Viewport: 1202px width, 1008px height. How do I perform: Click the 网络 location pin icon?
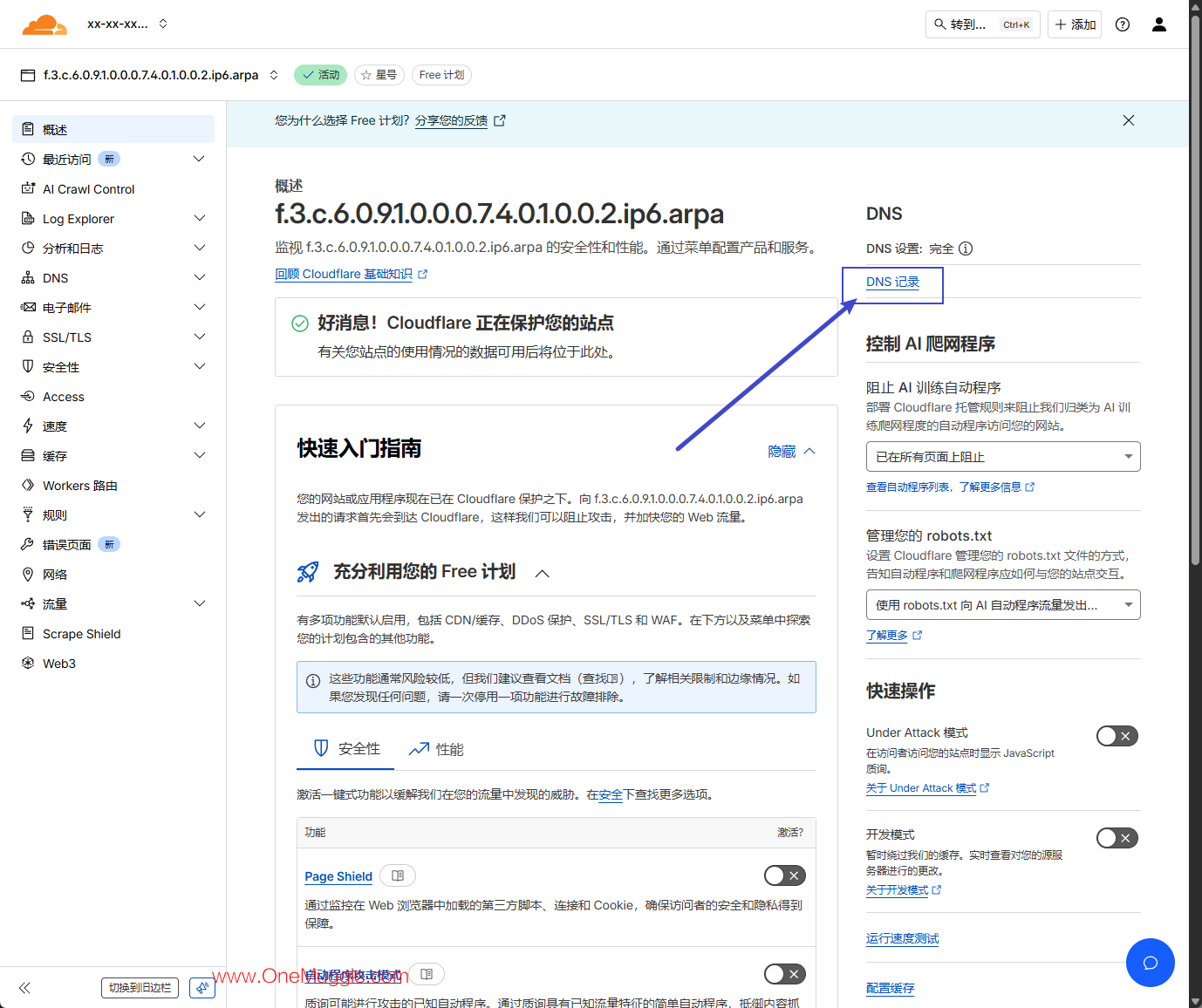(x=28, y=574)
